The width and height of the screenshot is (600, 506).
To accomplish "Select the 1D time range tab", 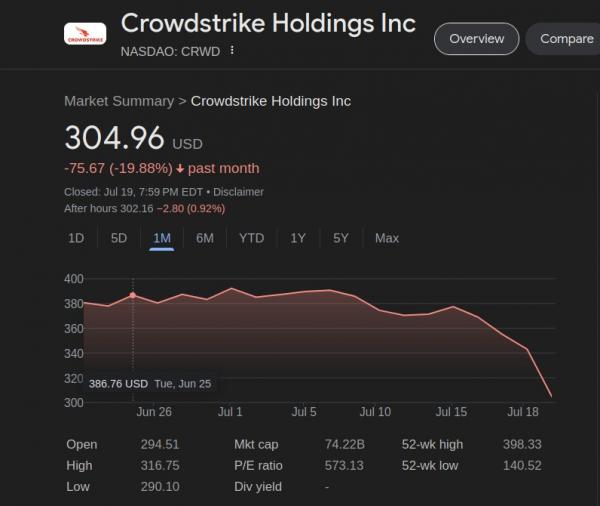I will tap(76, 238).
